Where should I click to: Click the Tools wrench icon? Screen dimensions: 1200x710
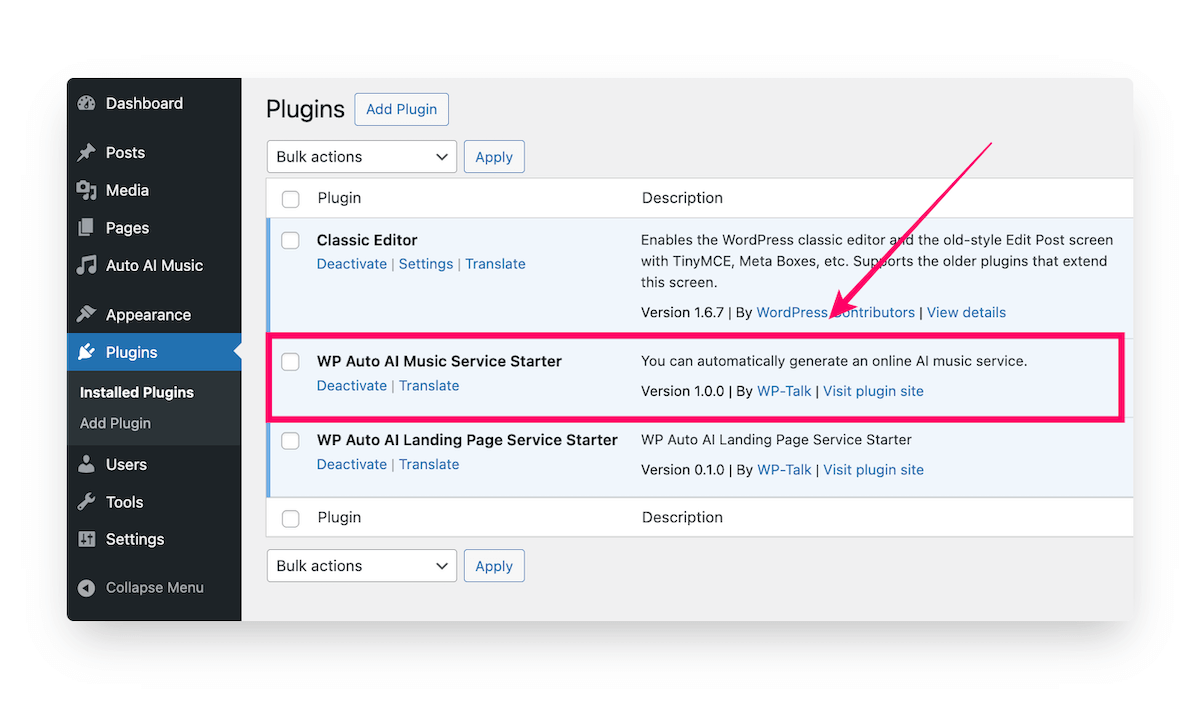coord(87,502)
